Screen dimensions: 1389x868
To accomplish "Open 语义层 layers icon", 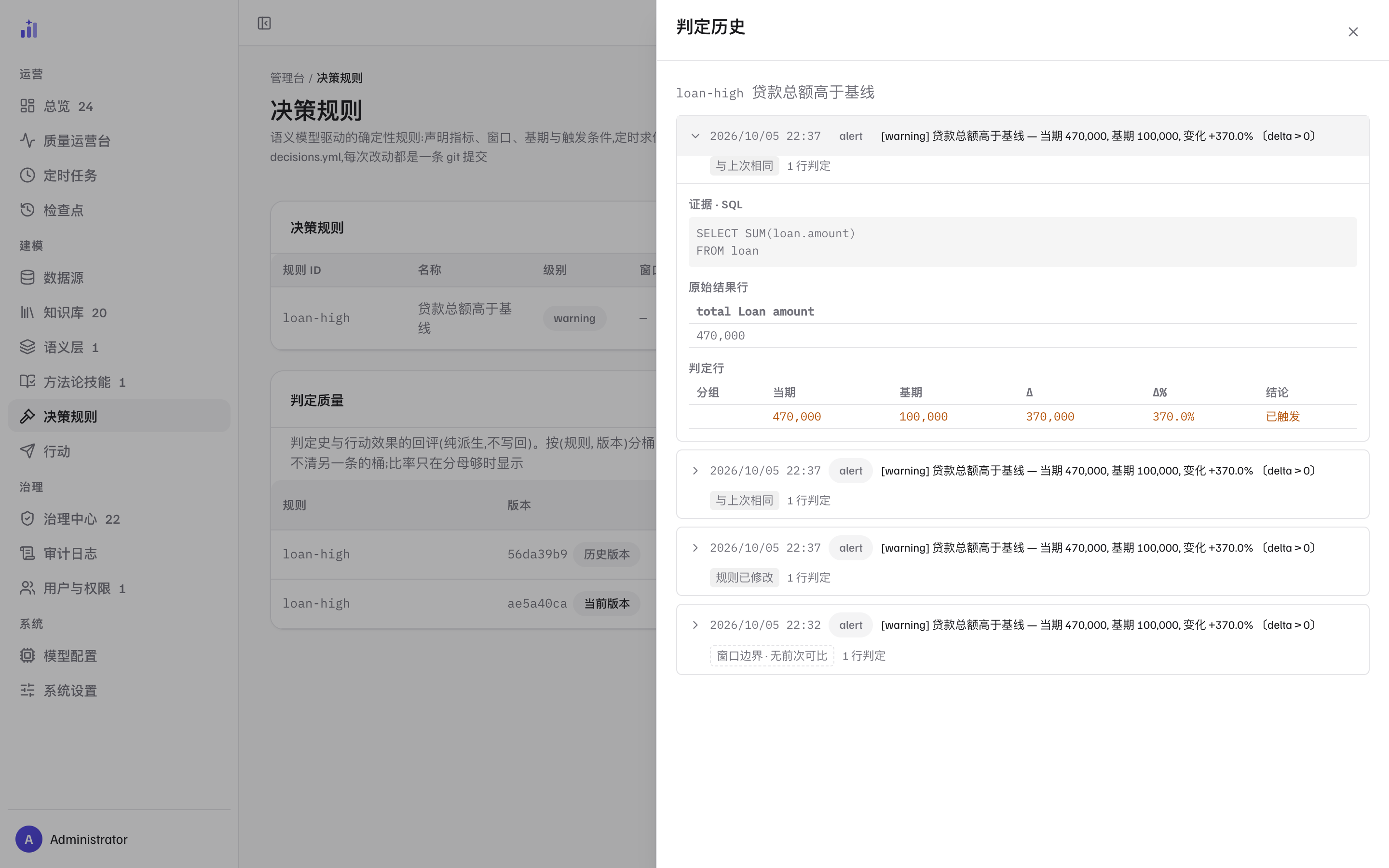I will (x=27, y=347).
